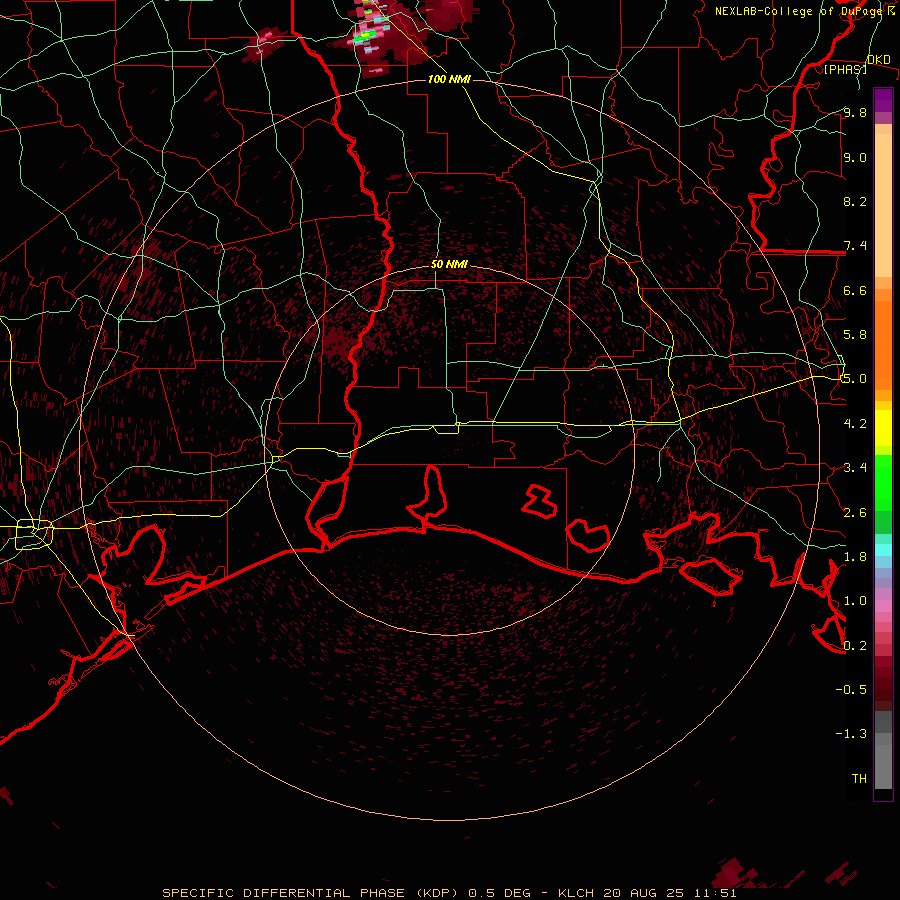Click the 100 NMI range ring label
The image size is (900, 900).
[x=449, y=79]
